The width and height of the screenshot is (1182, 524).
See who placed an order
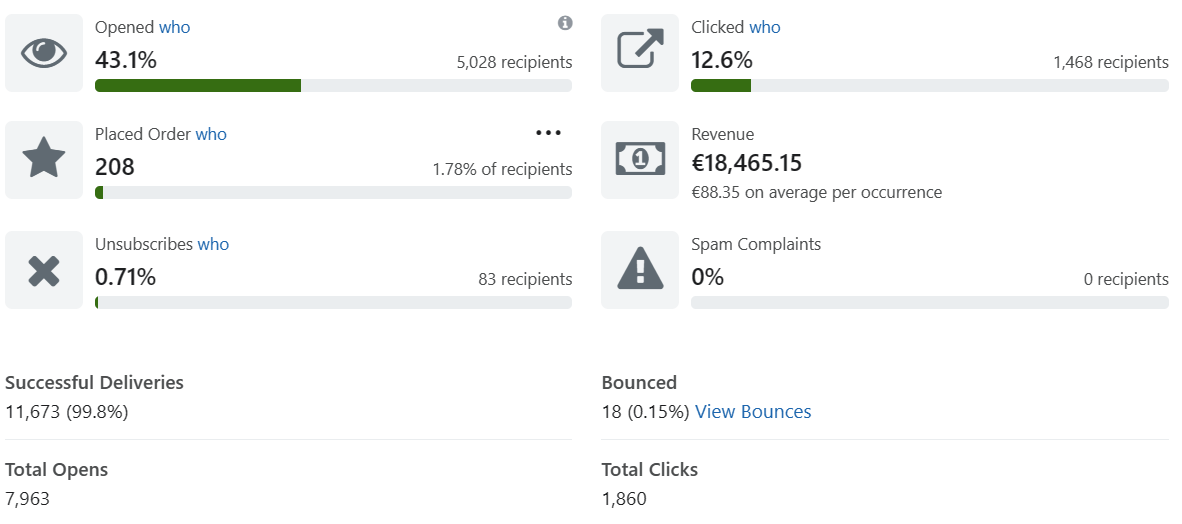(x=211, y=134)
